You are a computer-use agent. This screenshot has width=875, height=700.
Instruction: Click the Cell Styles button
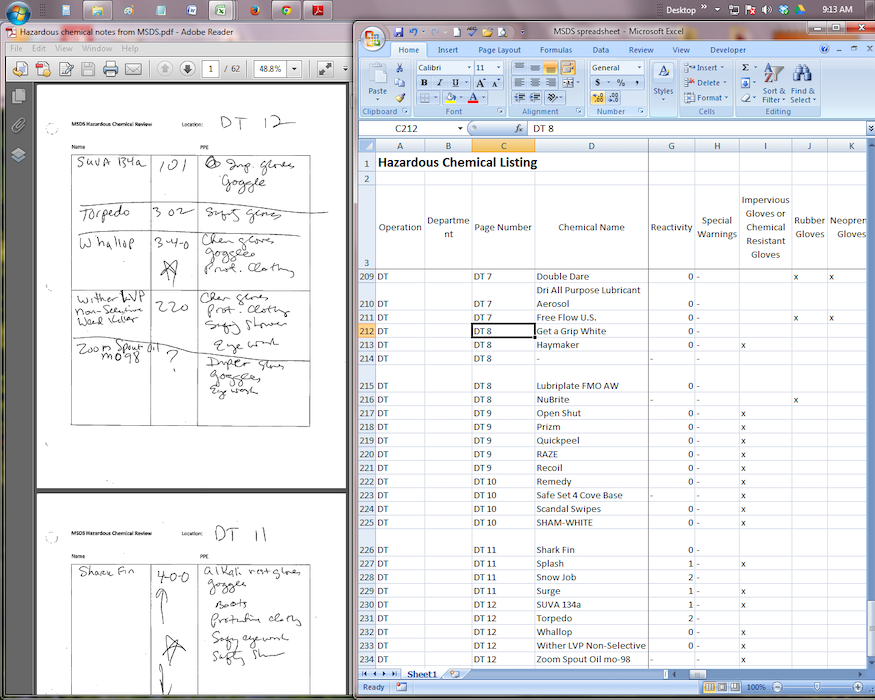(x=664, y=82)
